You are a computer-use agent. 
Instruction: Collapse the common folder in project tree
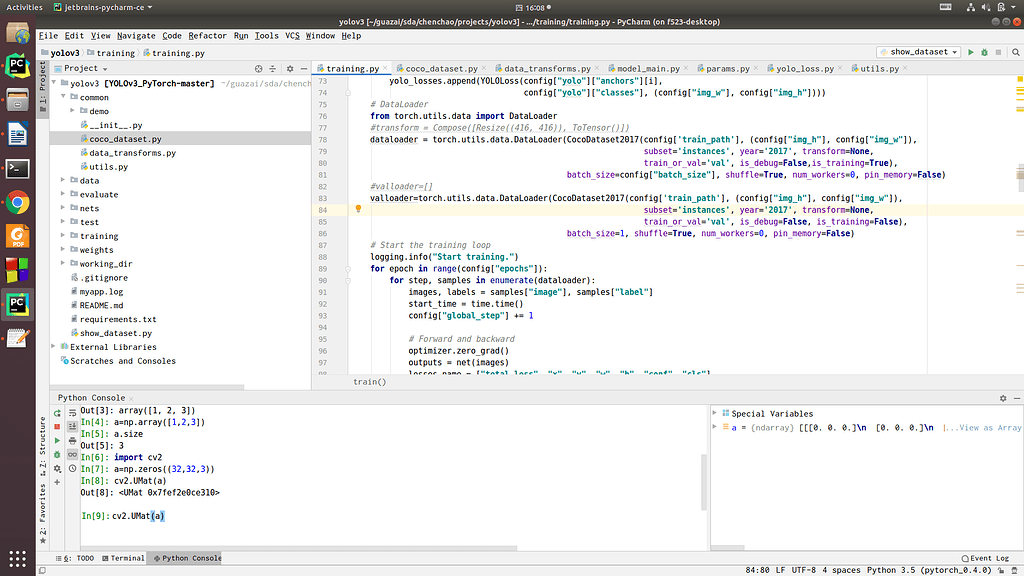[65, 98]
